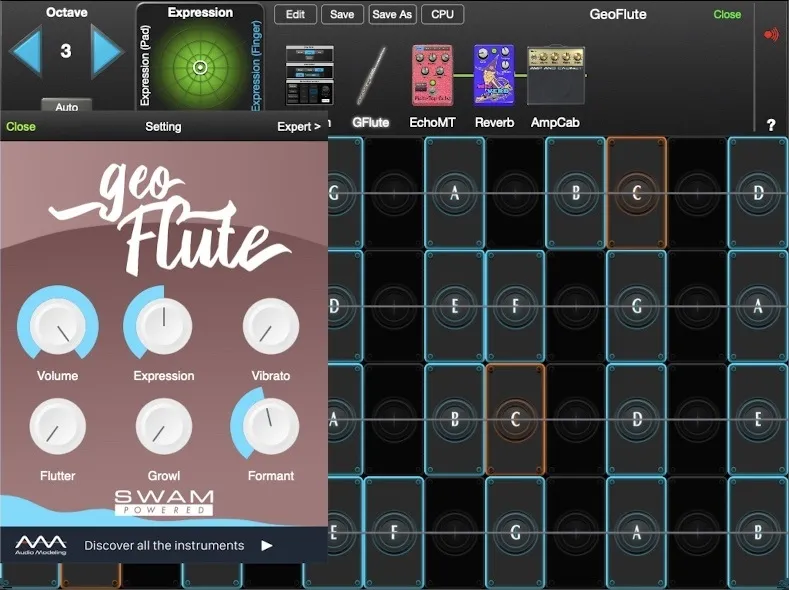Open the Edit button in the top bar
Image resolution: width=789 pixels, height=590 pixels.
[x=295, y=14]
